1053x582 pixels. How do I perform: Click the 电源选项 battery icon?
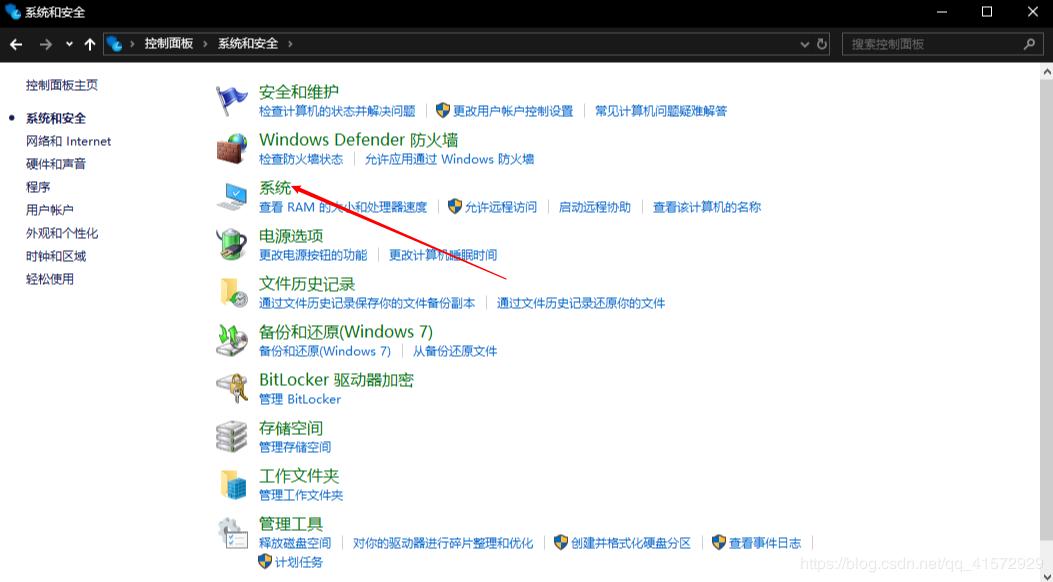point(230,243)
